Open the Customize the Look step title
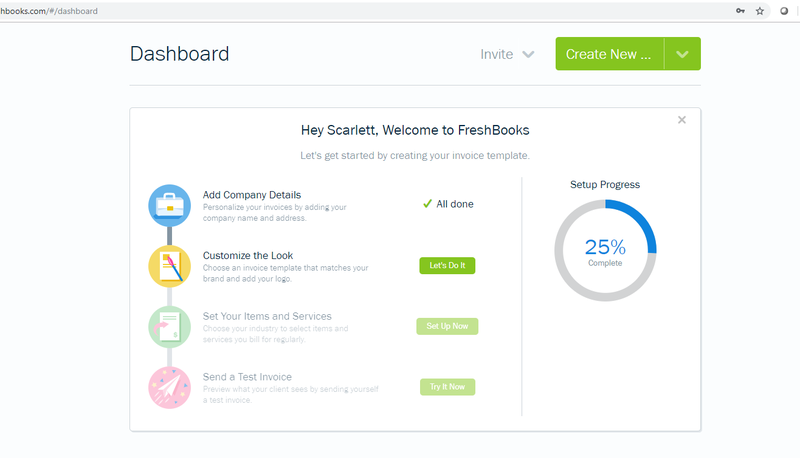Screen dimensions: 800x458 pyautogui.click(x=248, y=256)
